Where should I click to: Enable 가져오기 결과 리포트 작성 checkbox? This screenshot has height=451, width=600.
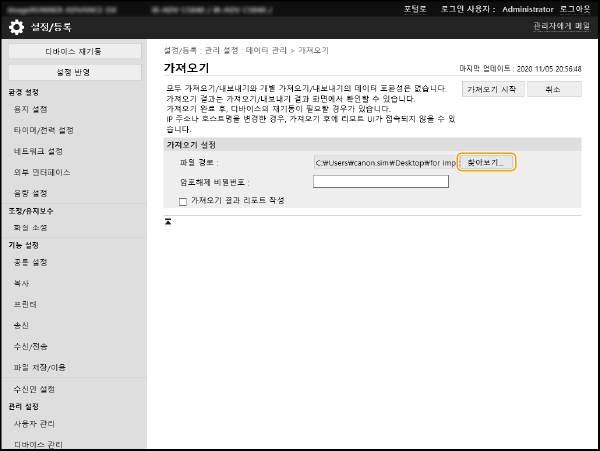point(182,201)
